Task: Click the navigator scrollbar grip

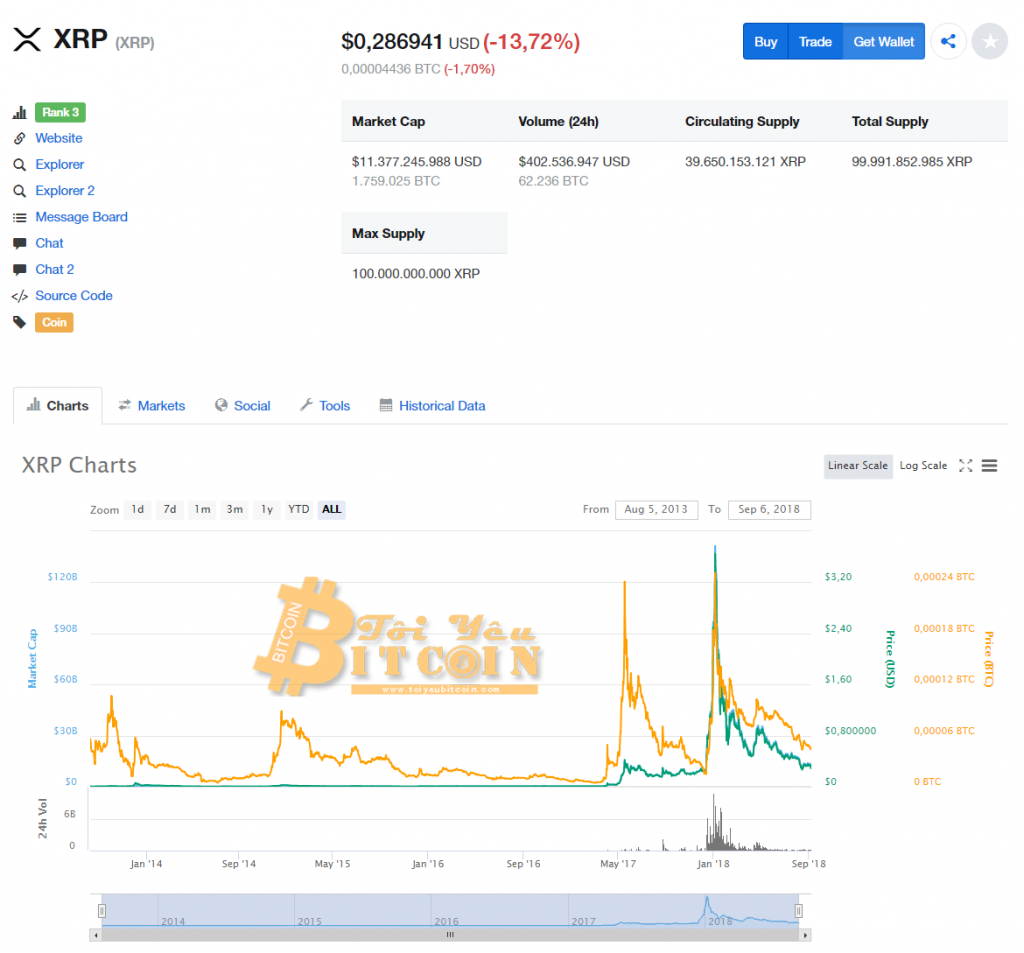Action: (450, 935)
